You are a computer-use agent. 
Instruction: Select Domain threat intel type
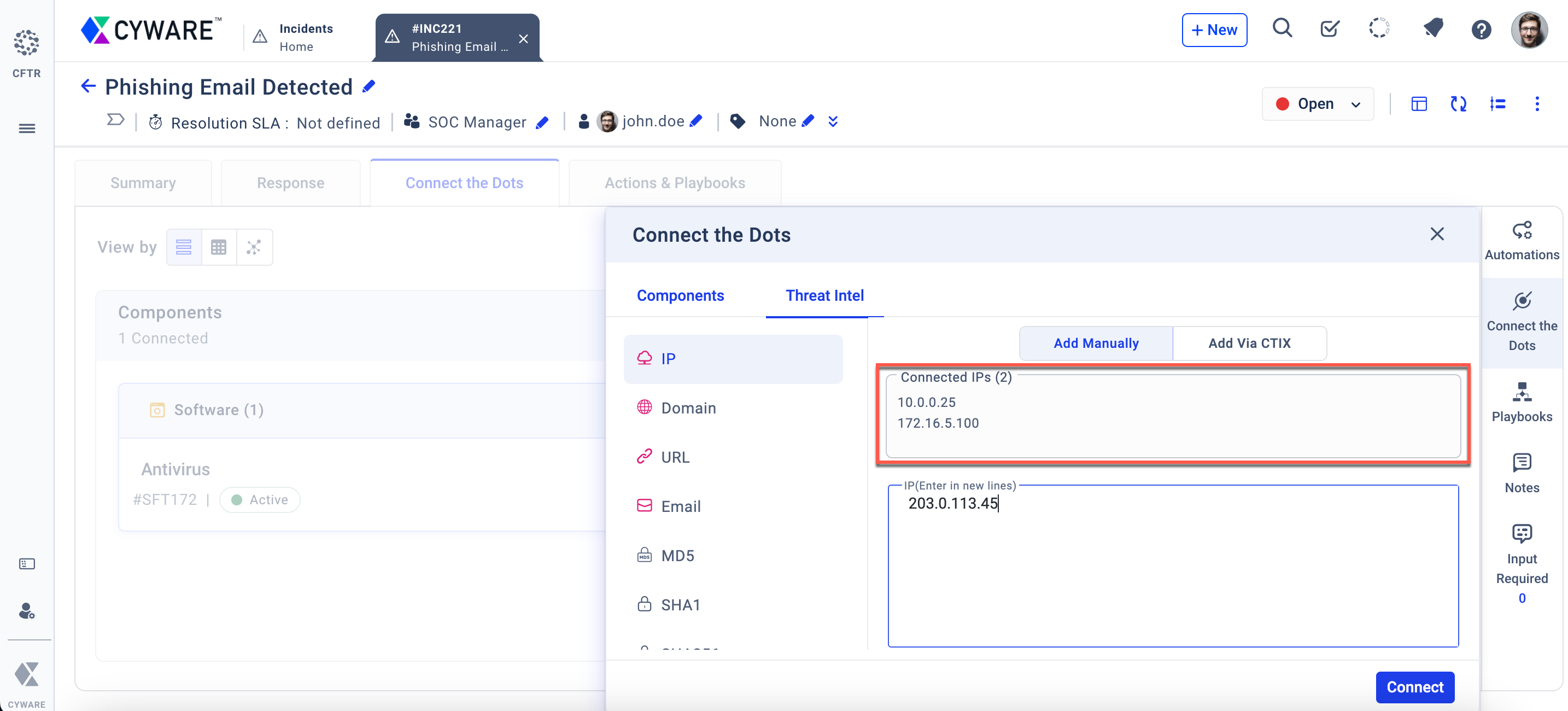688,408
